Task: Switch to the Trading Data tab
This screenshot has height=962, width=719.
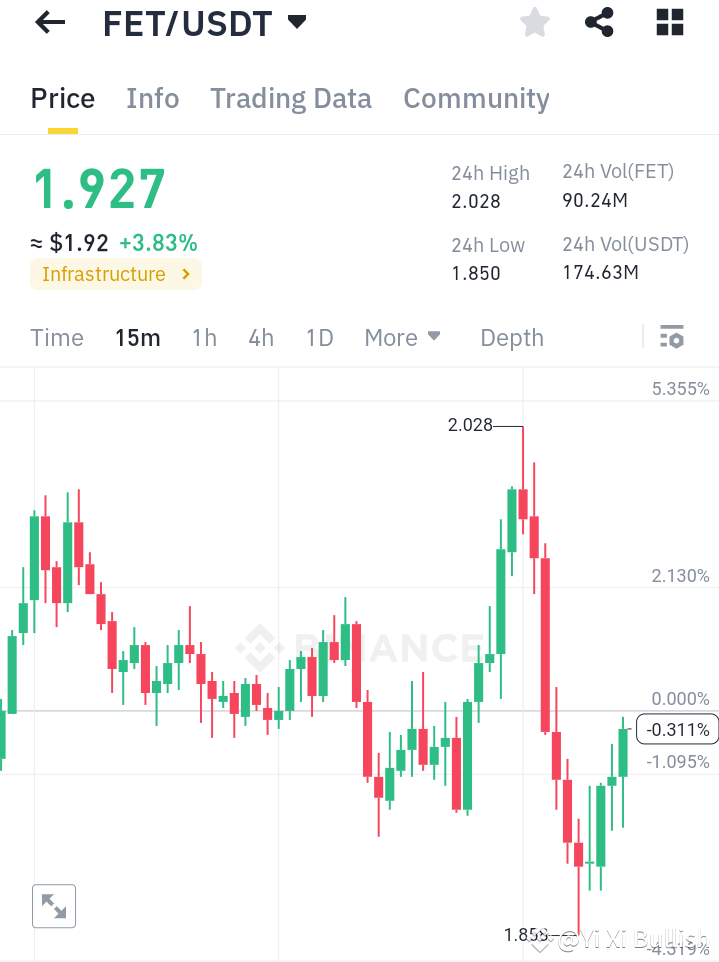Action: [291, 98]
